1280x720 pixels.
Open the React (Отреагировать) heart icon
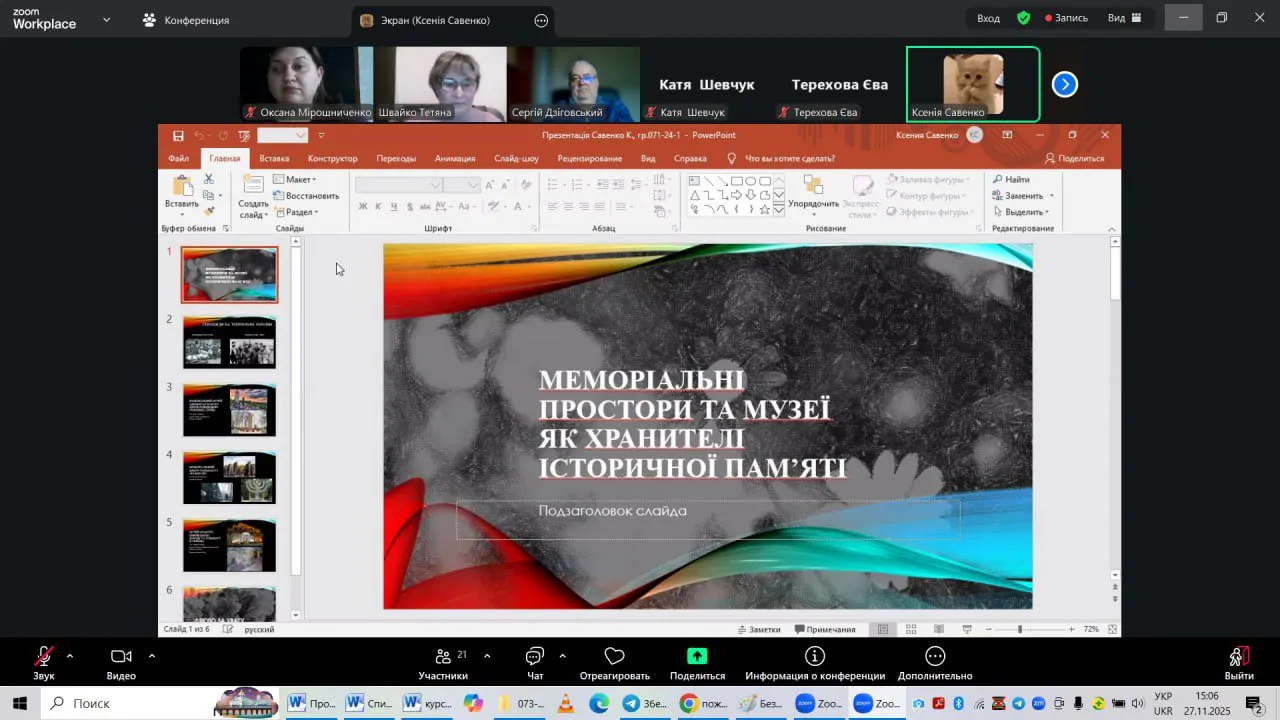[x=615, y=656]
